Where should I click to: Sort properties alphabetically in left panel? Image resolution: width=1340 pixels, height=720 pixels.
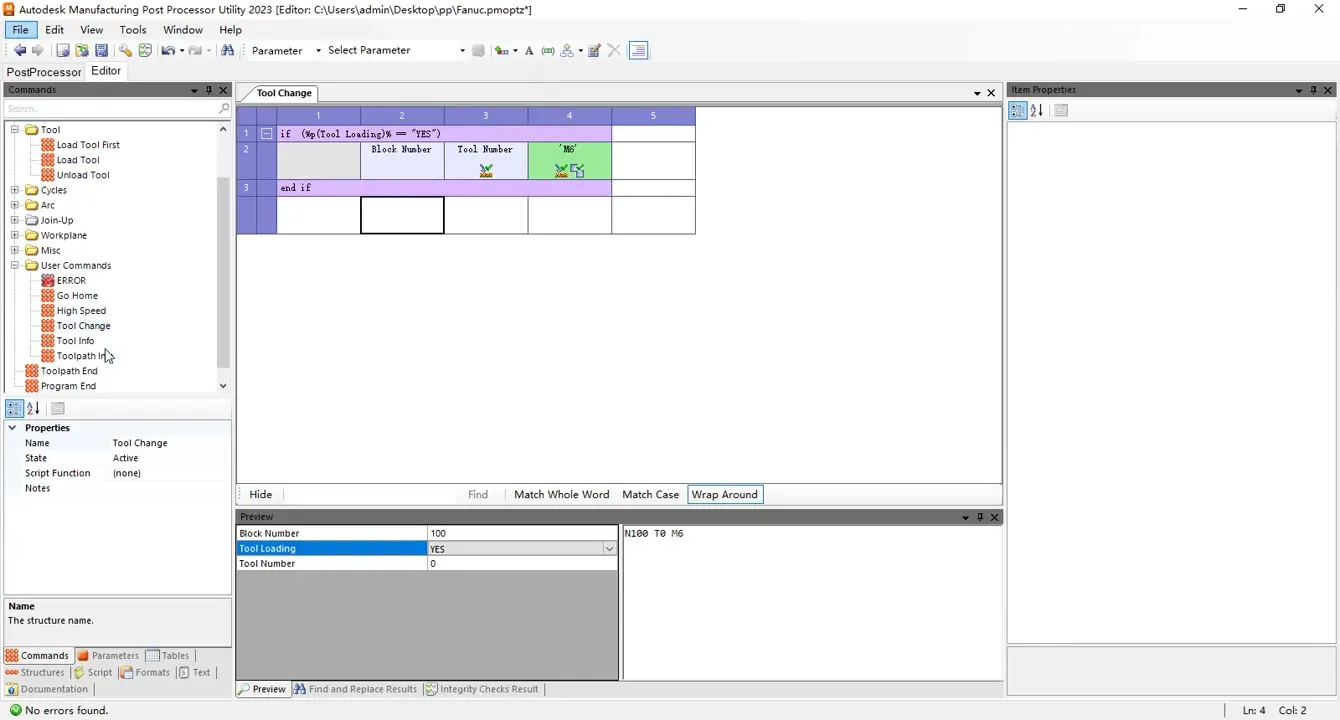(x=33, y=408)
